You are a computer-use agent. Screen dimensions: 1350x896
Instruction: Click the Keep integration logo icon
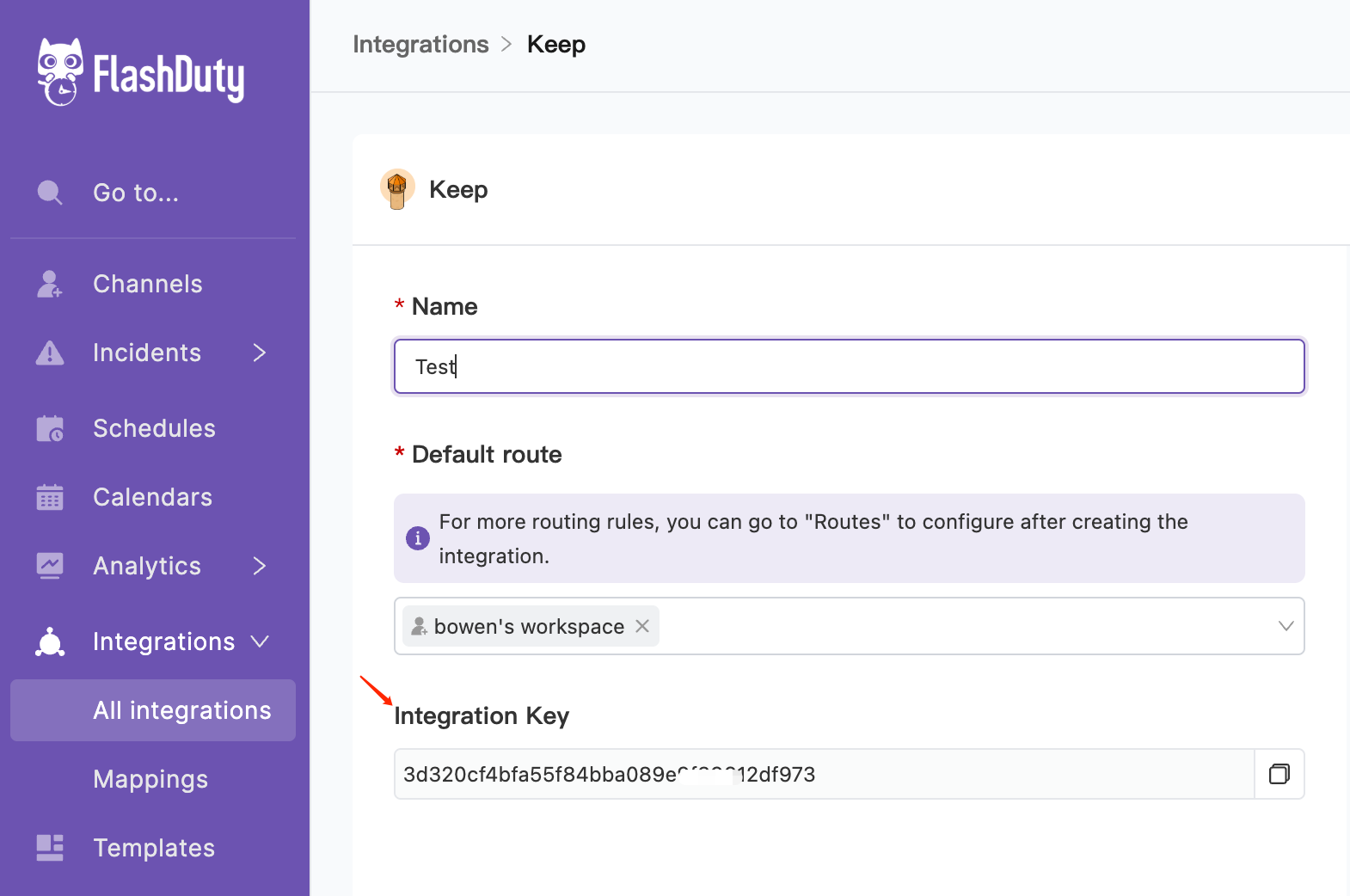point(397,189)
